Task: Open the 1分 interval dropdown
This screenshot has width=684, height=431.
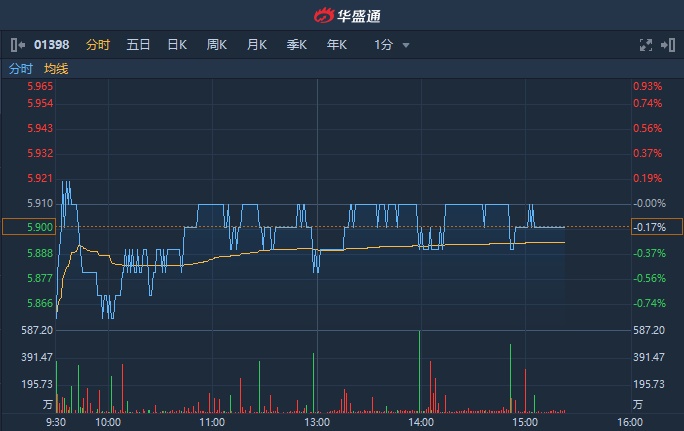Action: coord(391,45)
